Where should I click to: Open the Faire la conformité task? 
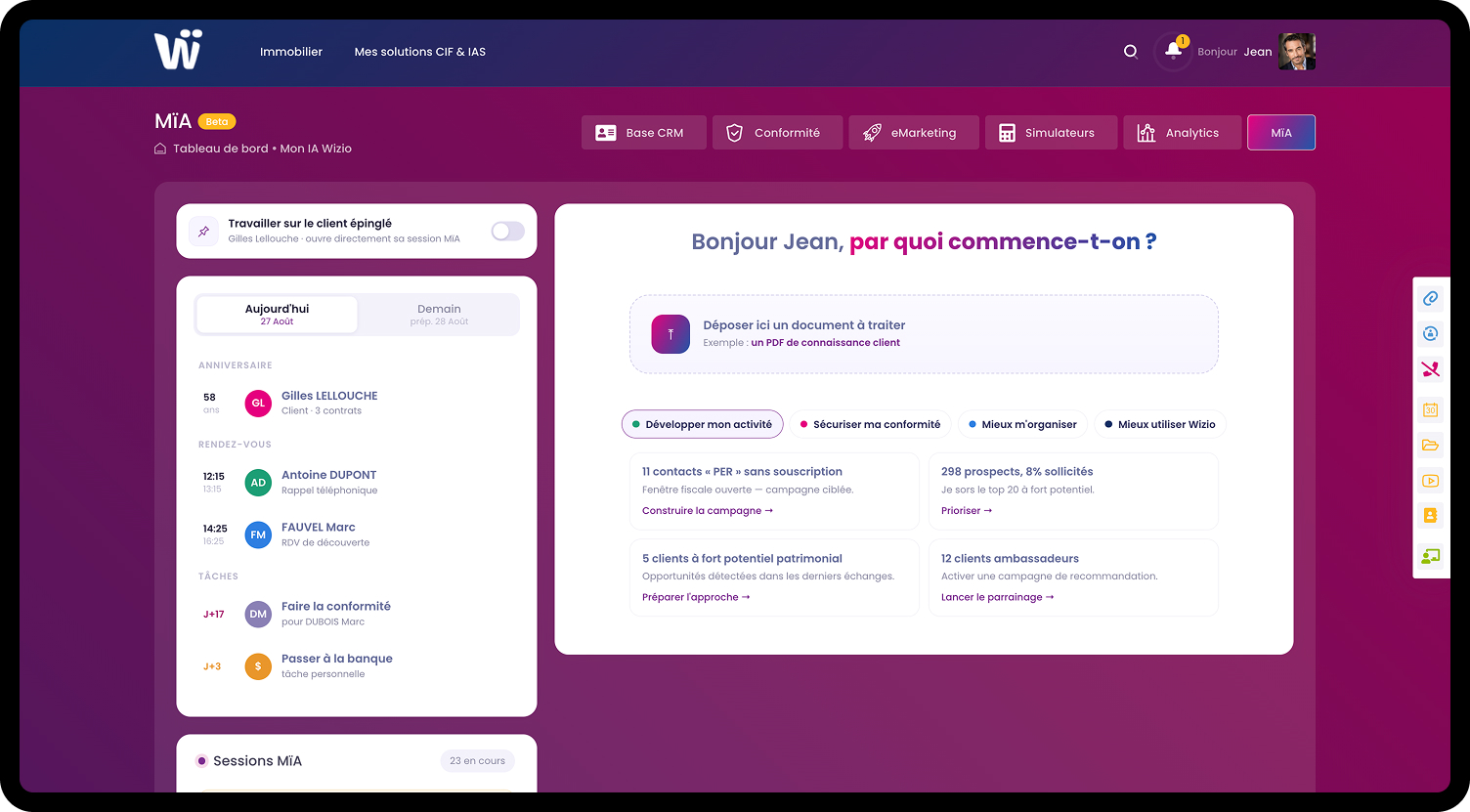pos(358,614)
